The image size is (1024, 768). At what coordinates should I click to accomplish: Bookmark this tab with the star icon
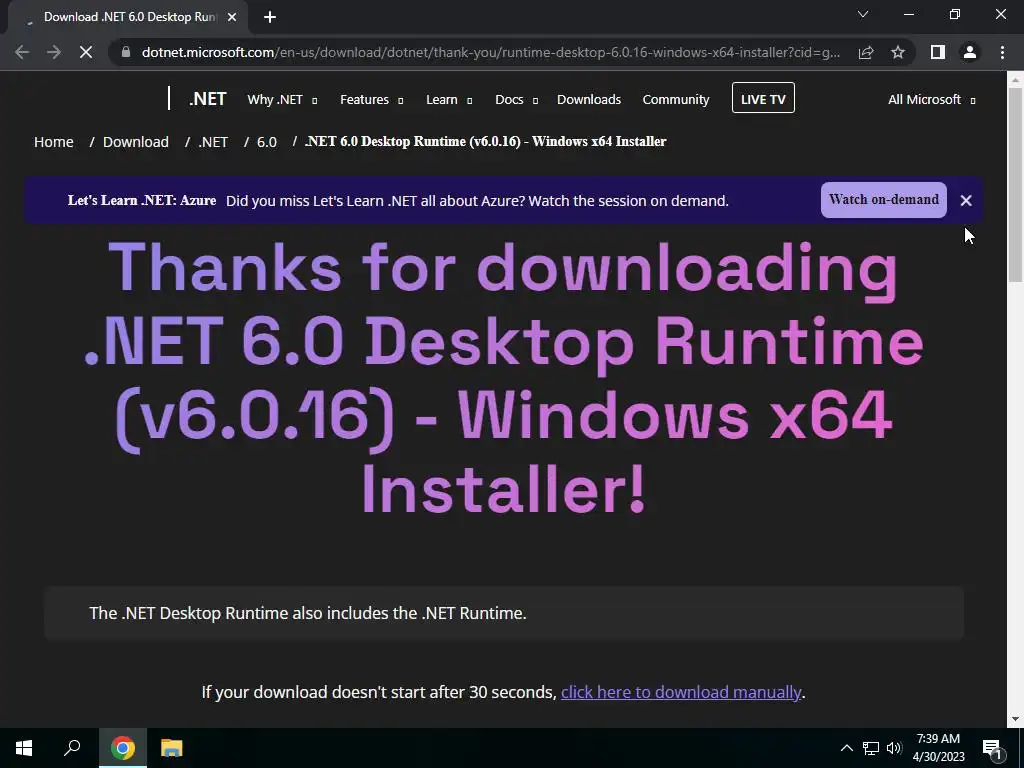click(x=898, y=52)
